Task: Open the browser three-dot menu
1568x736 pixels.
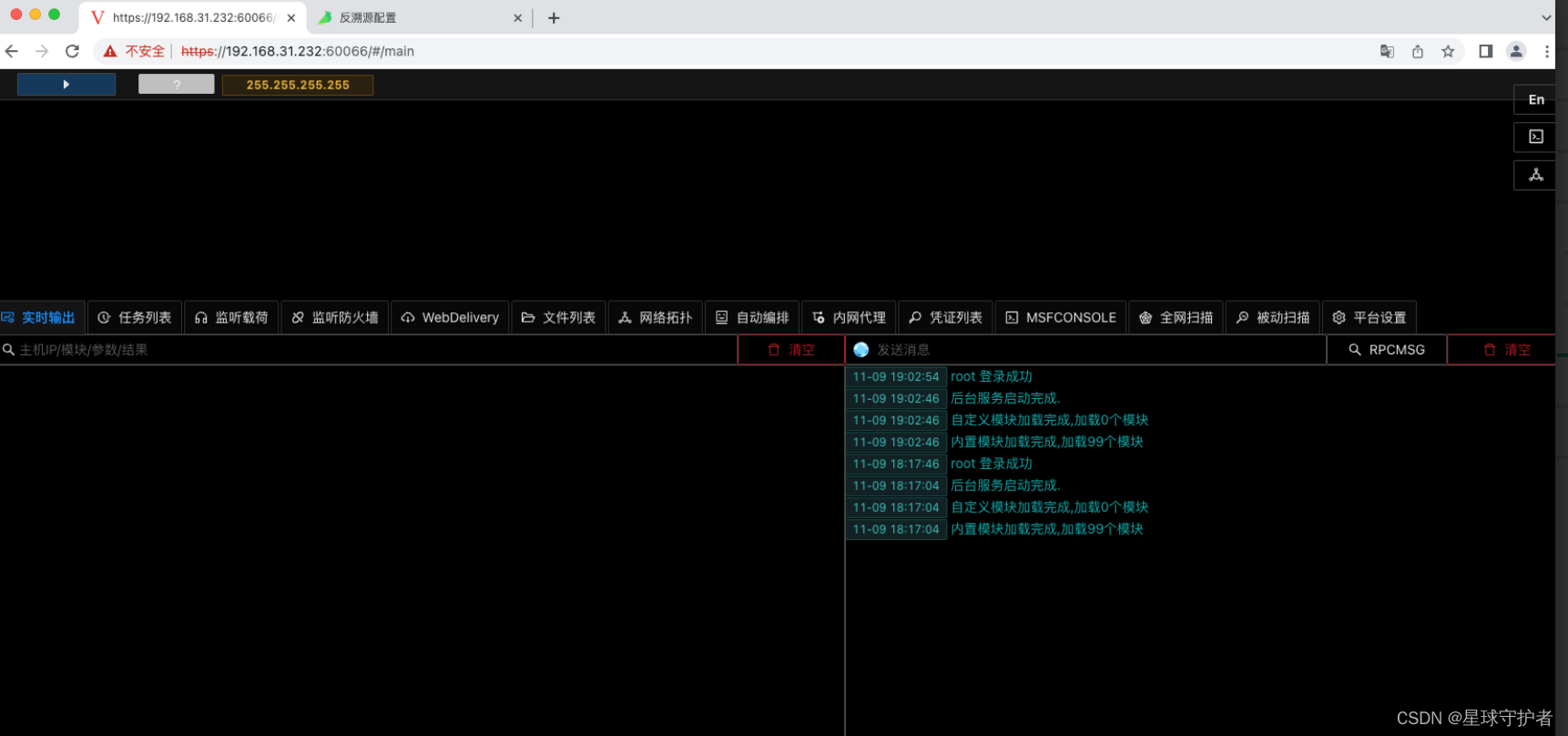Action: tap(1547, 51)
